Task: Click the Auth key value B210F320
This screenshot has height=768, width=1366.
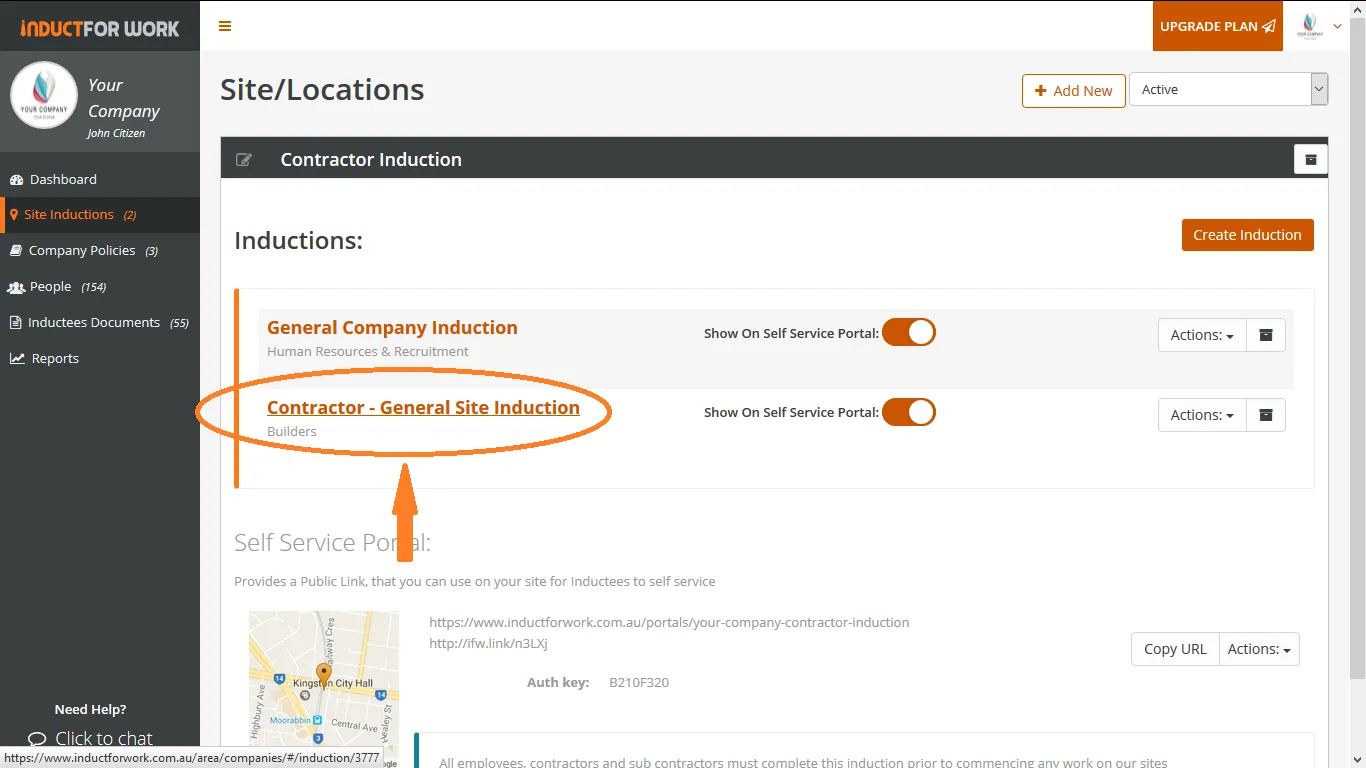Action: pyautogui.click(x=639, y=683)
